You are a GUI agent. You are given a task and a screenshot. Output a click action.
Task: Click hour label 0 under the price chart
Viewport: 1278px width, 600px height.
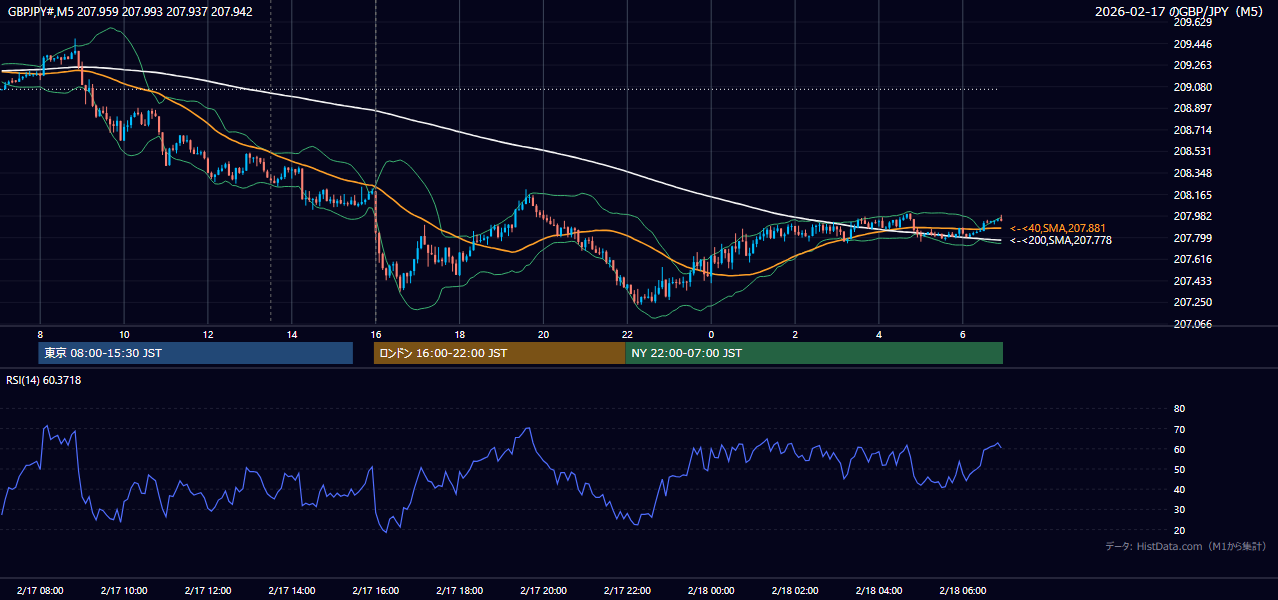pos(711,334)
